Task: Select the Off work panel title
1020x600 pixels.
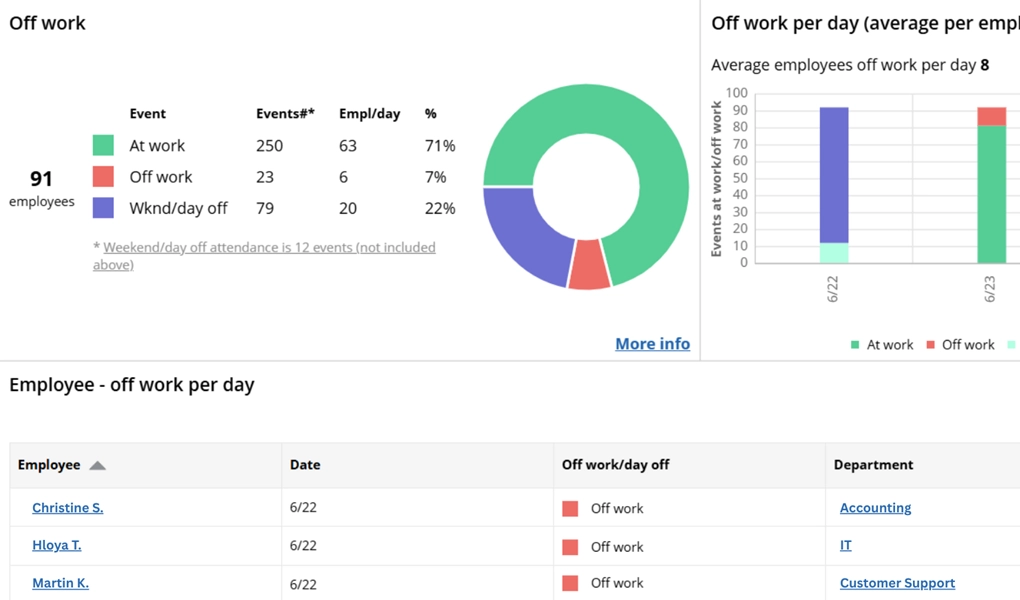Action: (46, 22)
